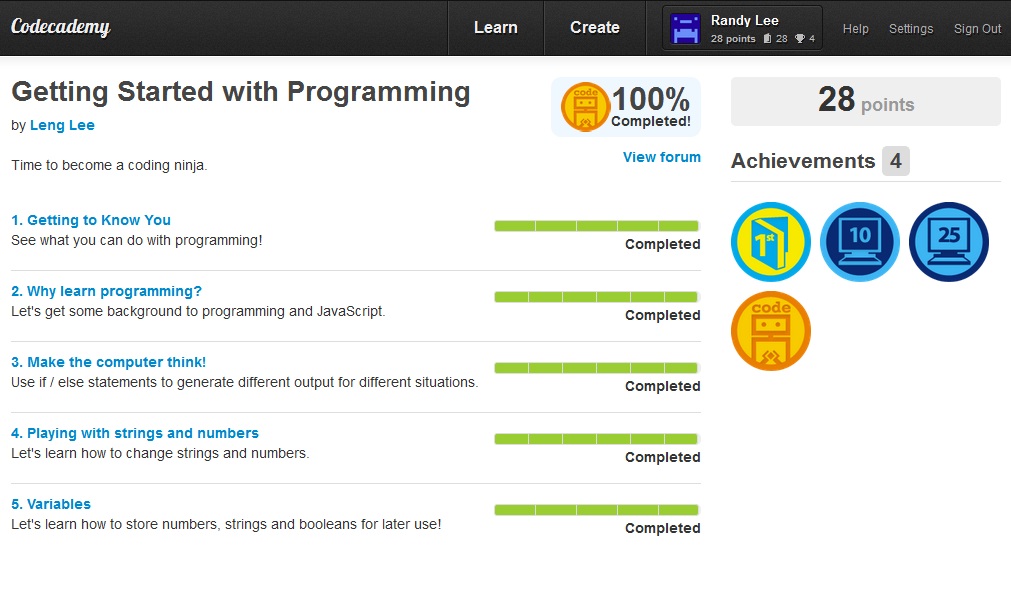The image size is (1011, 604).
Task: Go to the Help page
Action: click(855, 29)
